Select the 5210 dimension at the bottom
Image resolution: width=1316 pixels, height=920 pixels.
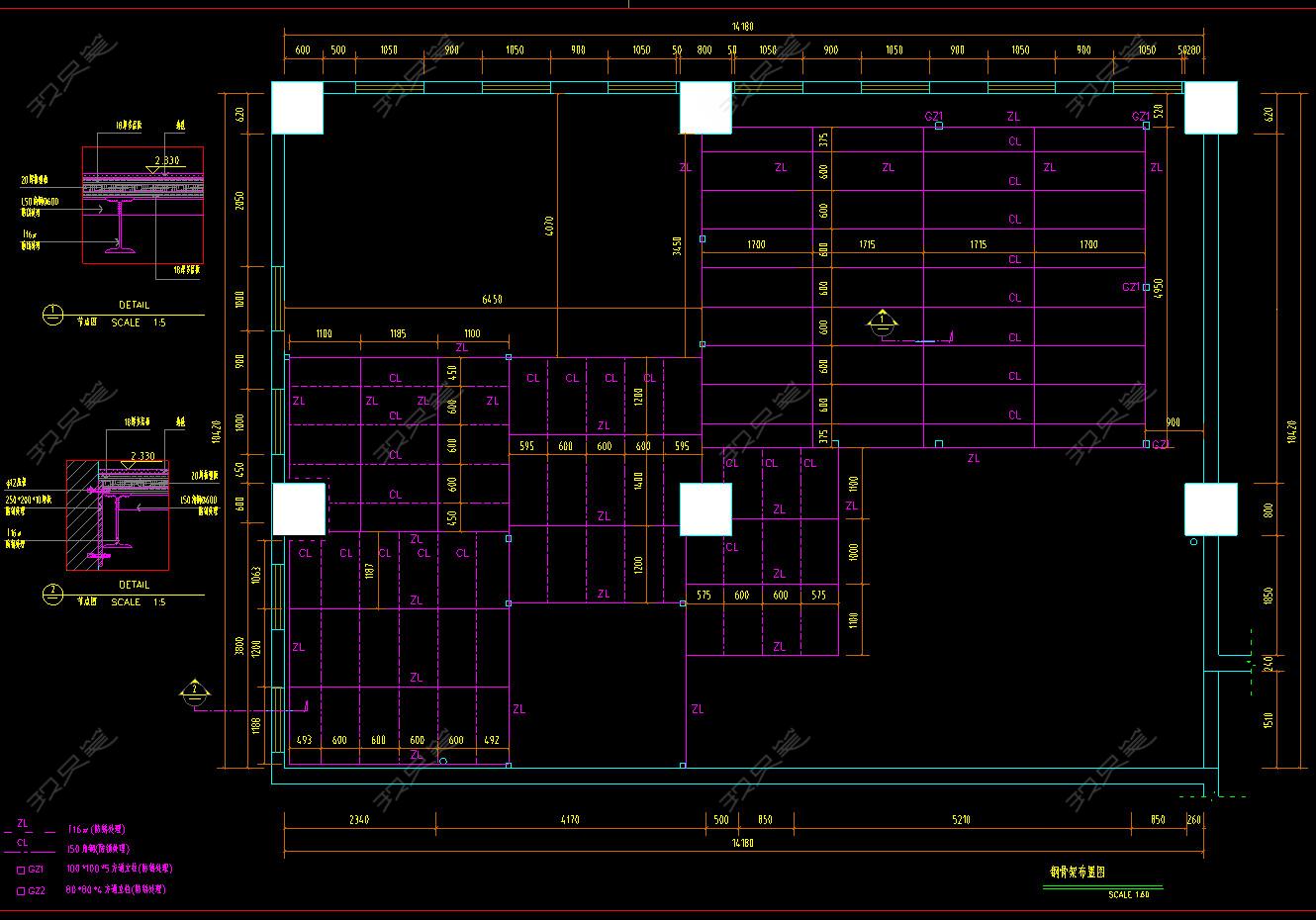[x=961, y=820]
